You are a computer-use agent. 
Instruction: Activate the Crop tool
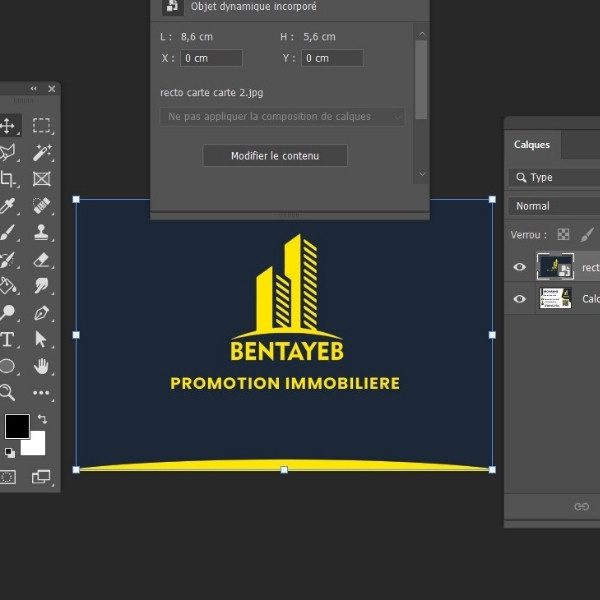(8, 179)
